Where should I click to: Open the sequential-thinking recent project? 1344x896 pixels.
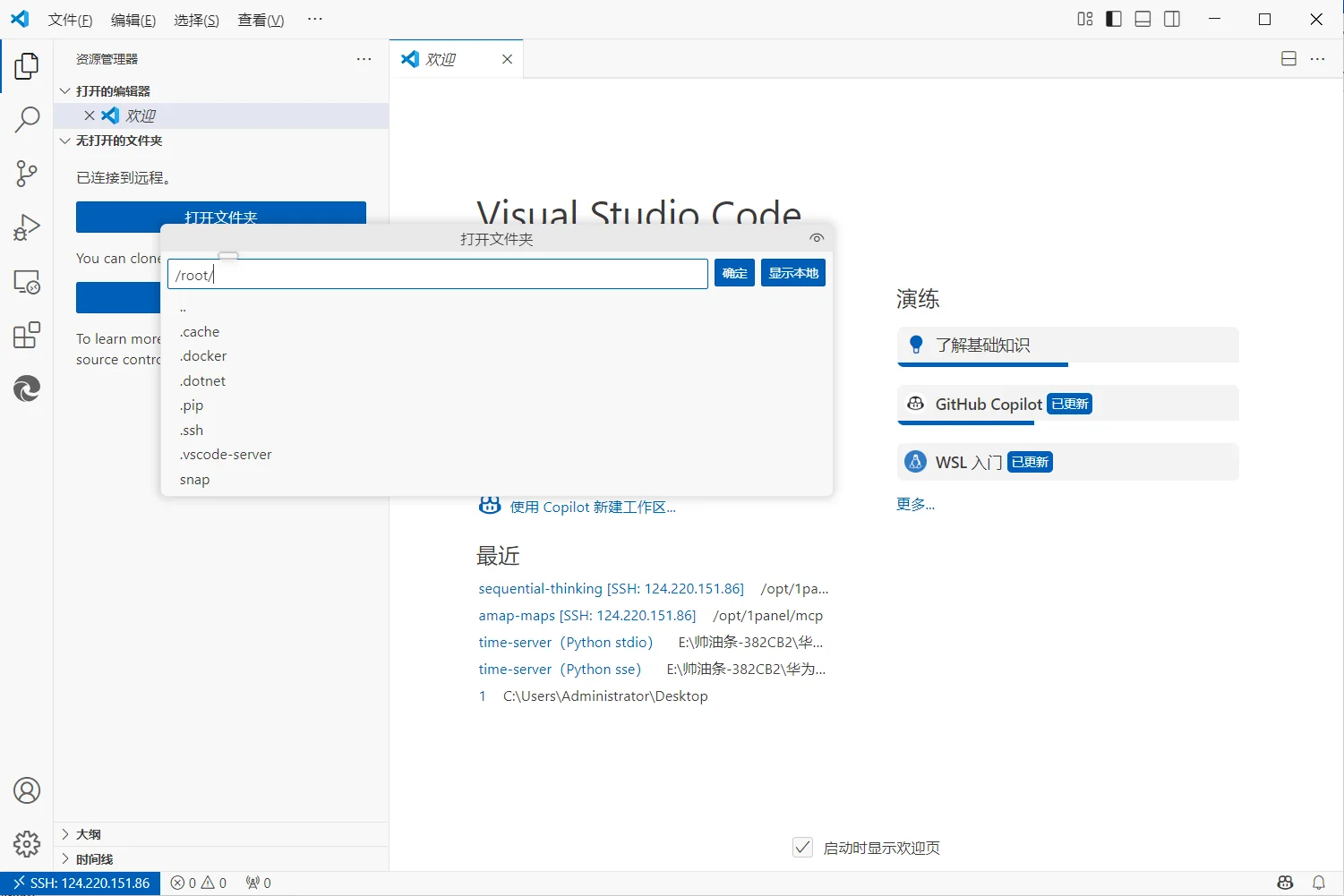point(539,588)
